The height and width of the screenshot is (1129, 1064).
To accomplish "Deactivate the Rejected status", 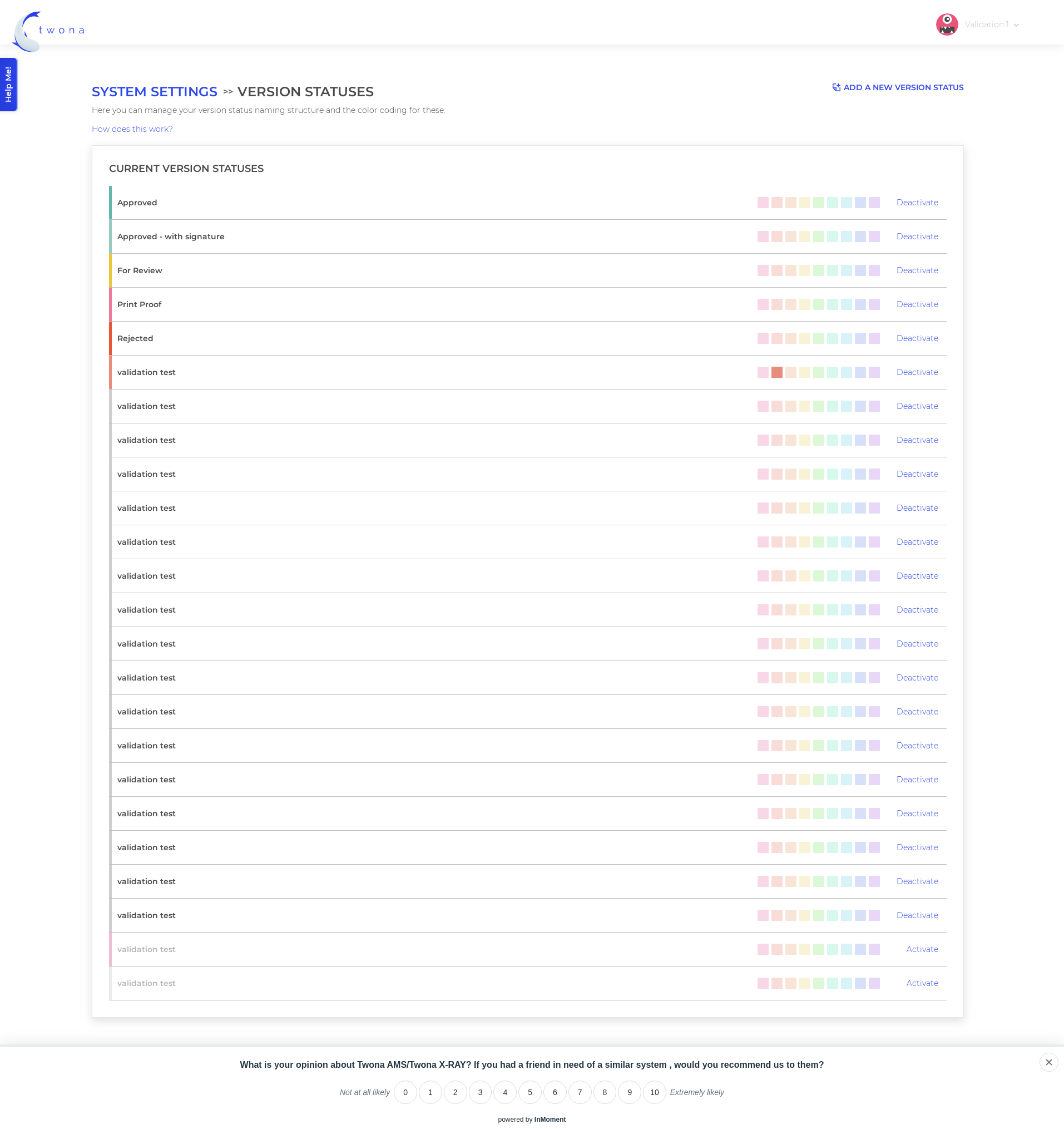I will (917, 338).
